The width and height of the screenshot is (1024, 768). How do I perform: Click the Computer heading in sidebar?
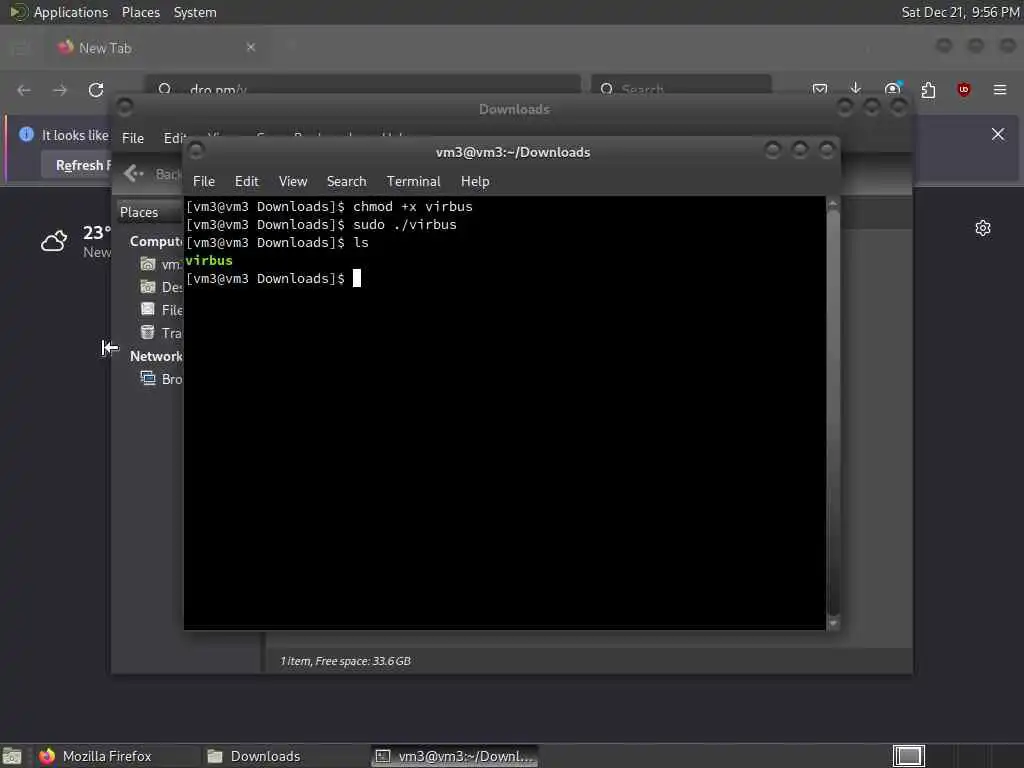pos(156,242)
